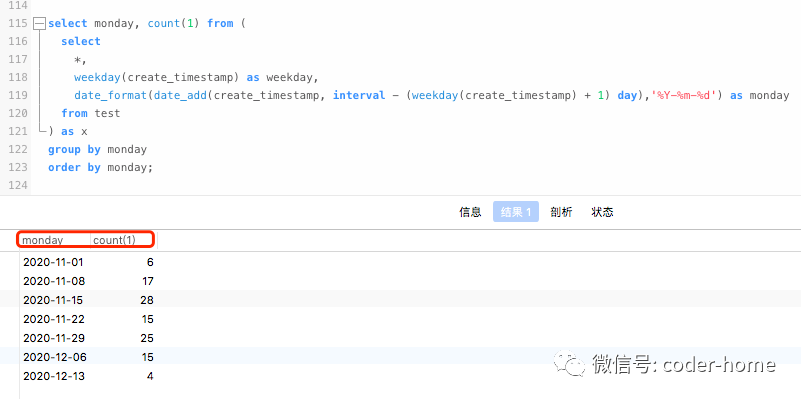
Task: Select result cell 2020-11-08
Action: 54,281
